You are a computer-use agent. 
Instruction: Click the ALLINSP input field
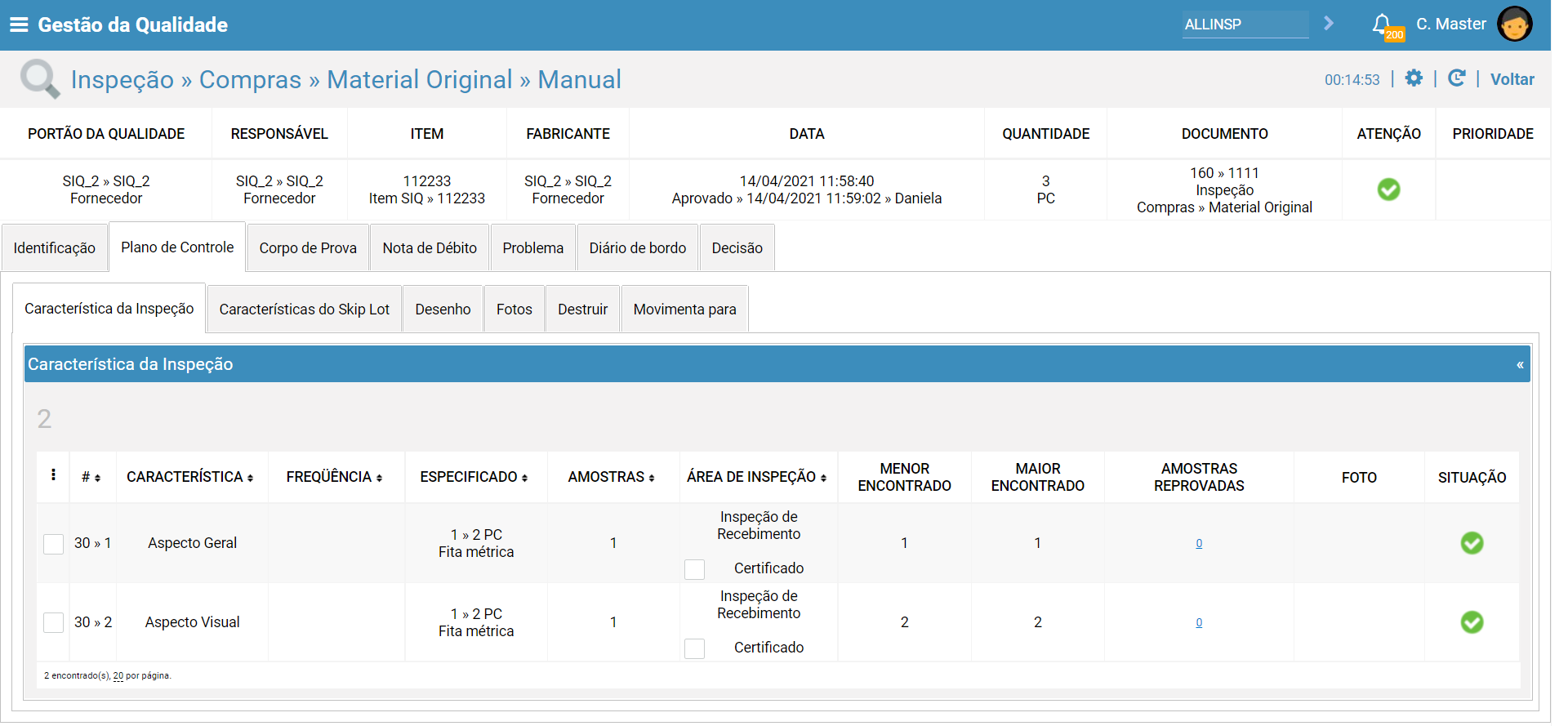click(x=1245, y=24)
